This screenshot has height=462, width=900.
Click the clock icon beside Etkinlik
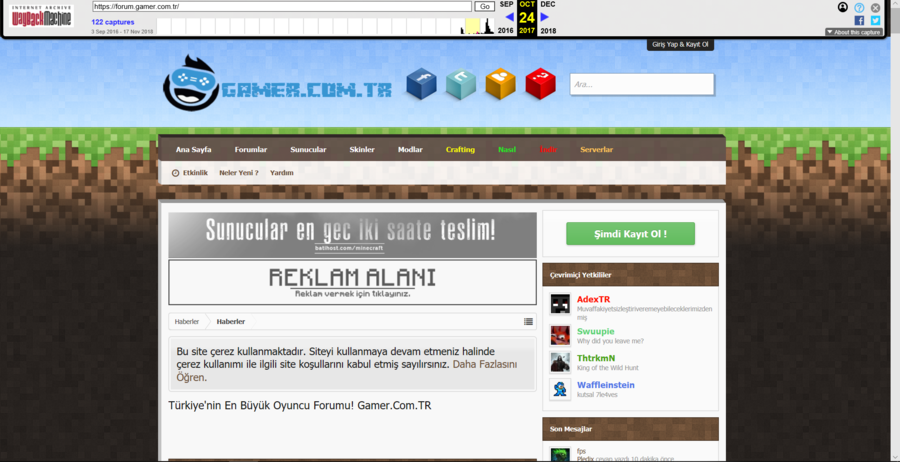(x=176, y=173)
